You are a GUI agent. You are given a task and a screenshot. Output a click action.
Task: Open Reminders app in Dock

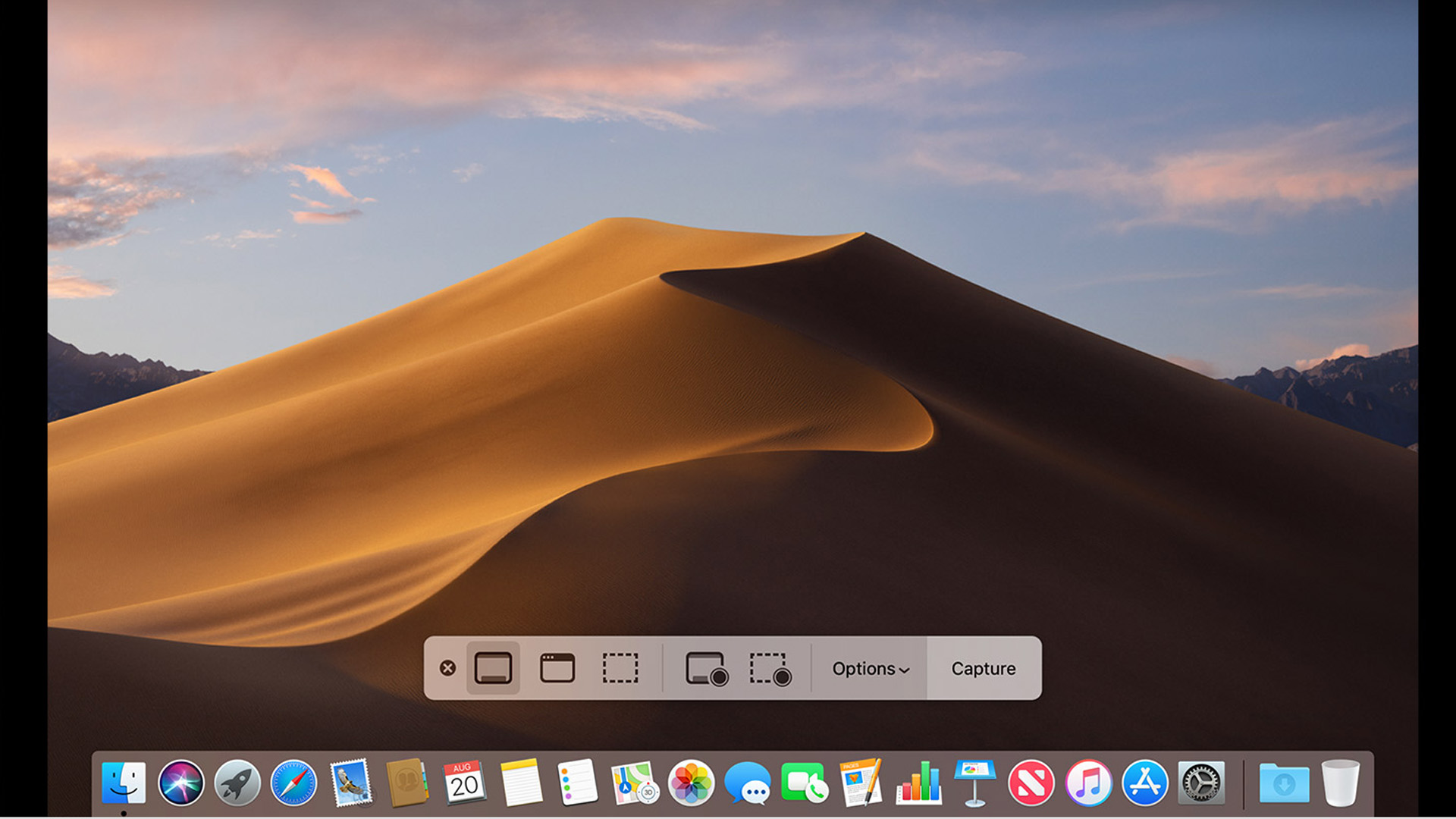[x=578, y=783]
